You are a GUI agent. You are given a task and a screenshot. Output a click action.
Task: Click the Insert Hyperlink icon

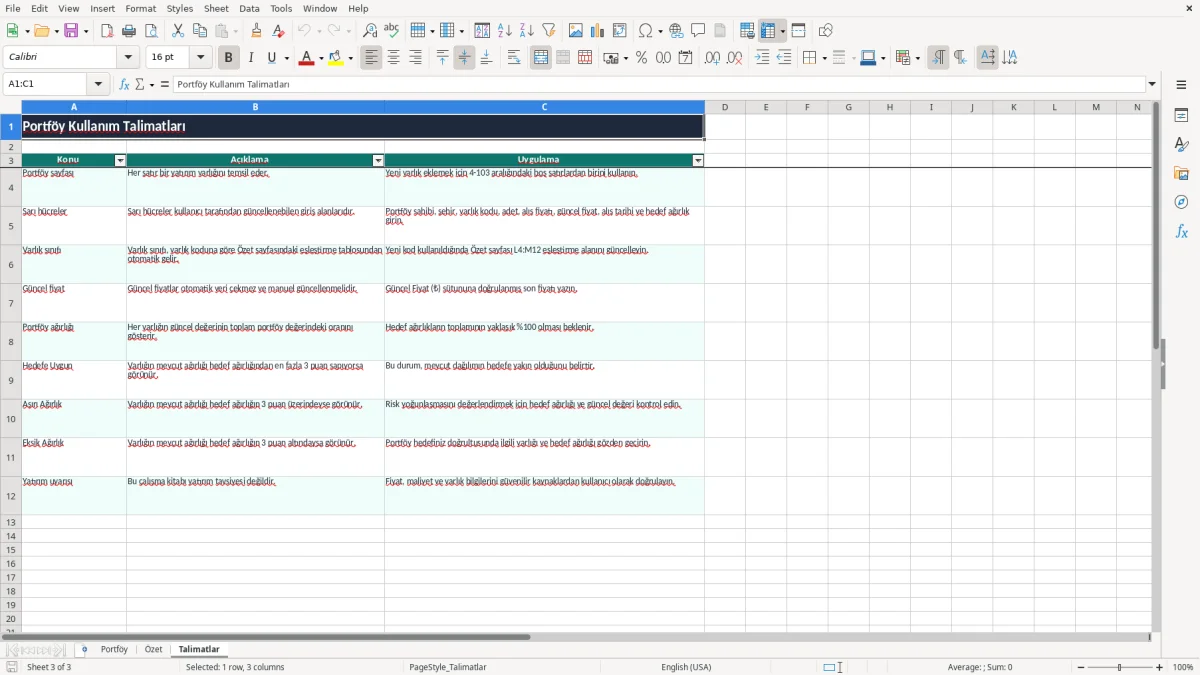coord(677,31)
